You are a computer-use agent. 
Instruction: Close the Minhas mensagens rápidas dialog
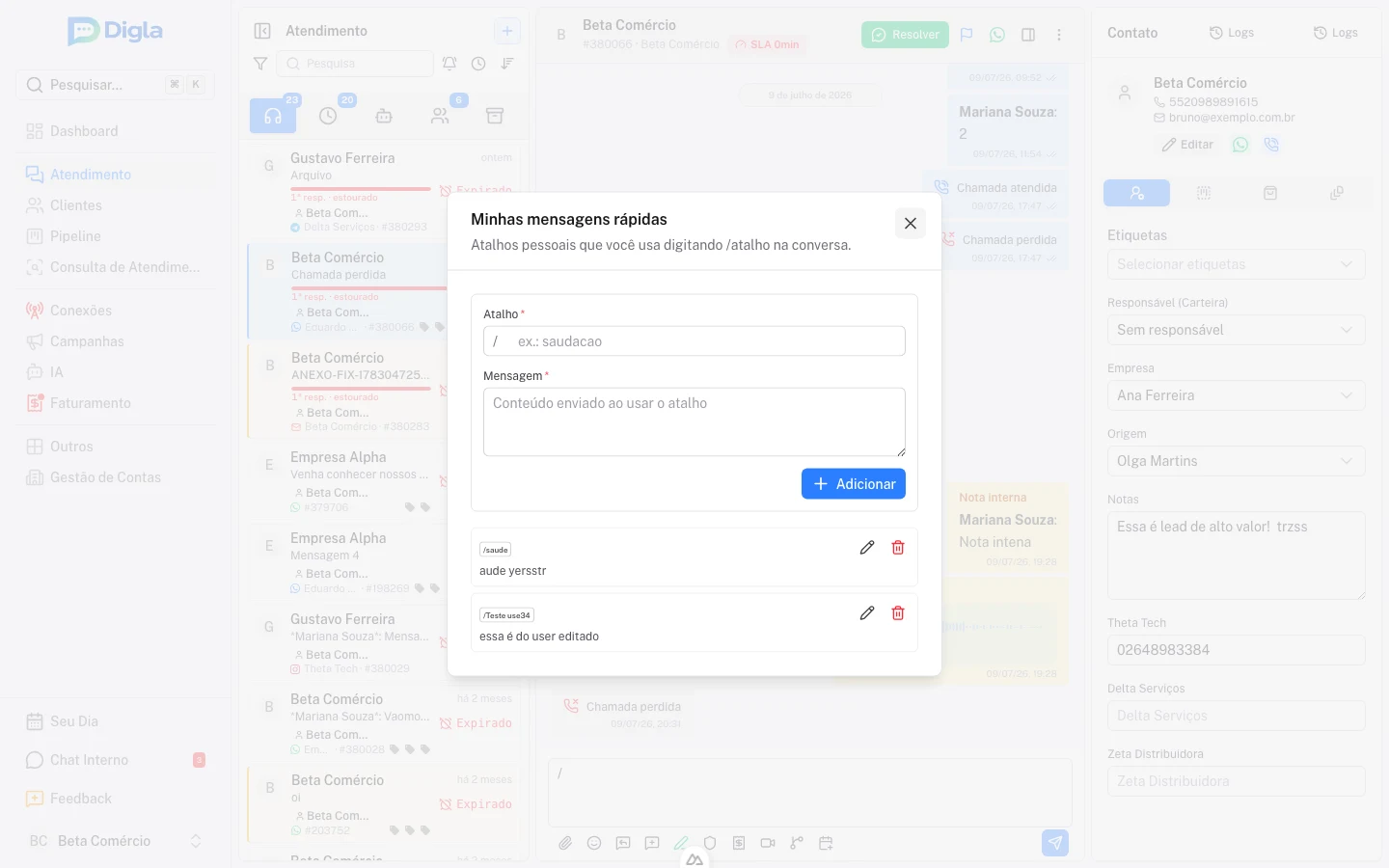click(x=911, y=224)
